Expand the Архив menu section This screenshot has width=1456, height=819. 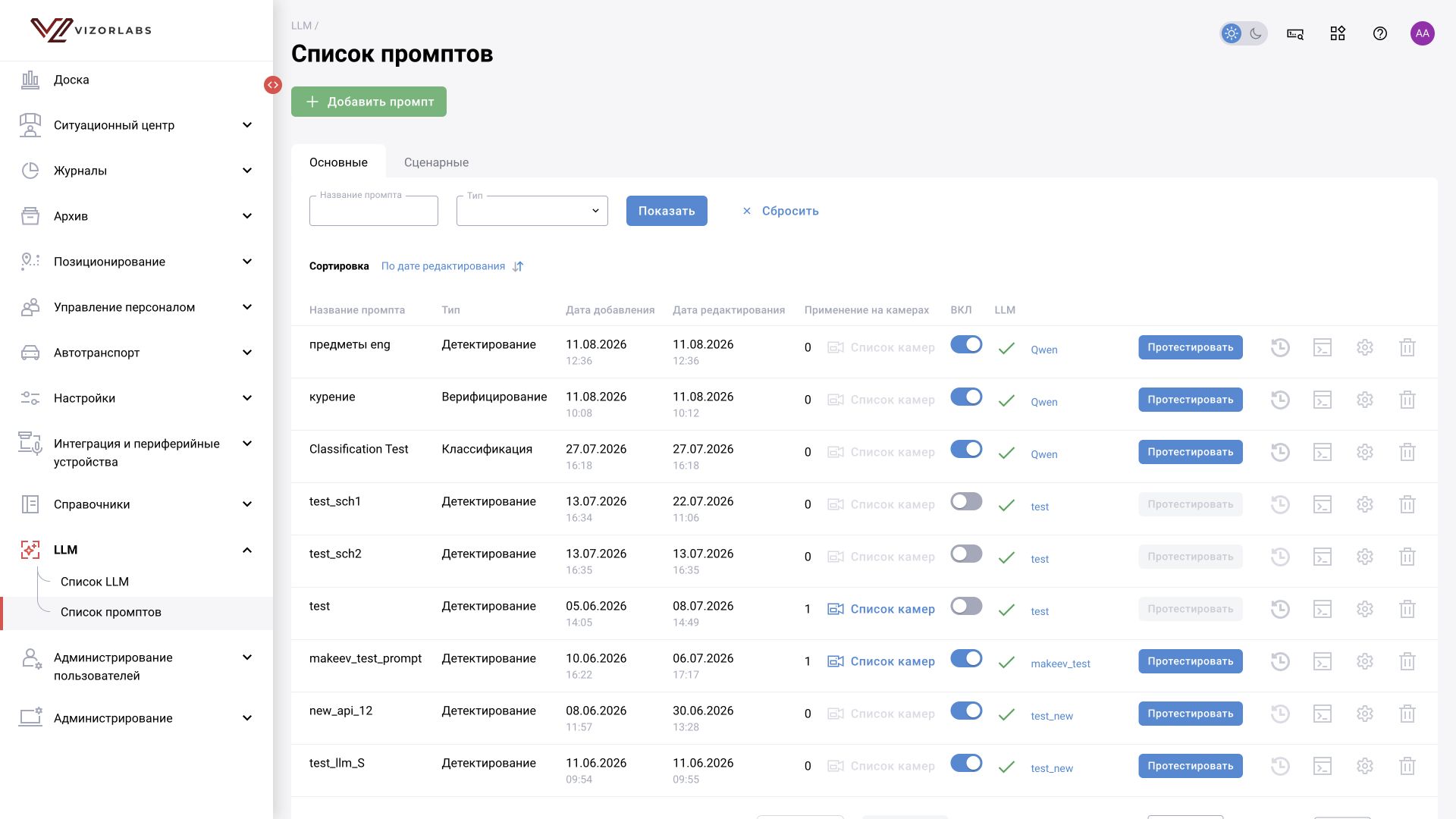(247, 216)
